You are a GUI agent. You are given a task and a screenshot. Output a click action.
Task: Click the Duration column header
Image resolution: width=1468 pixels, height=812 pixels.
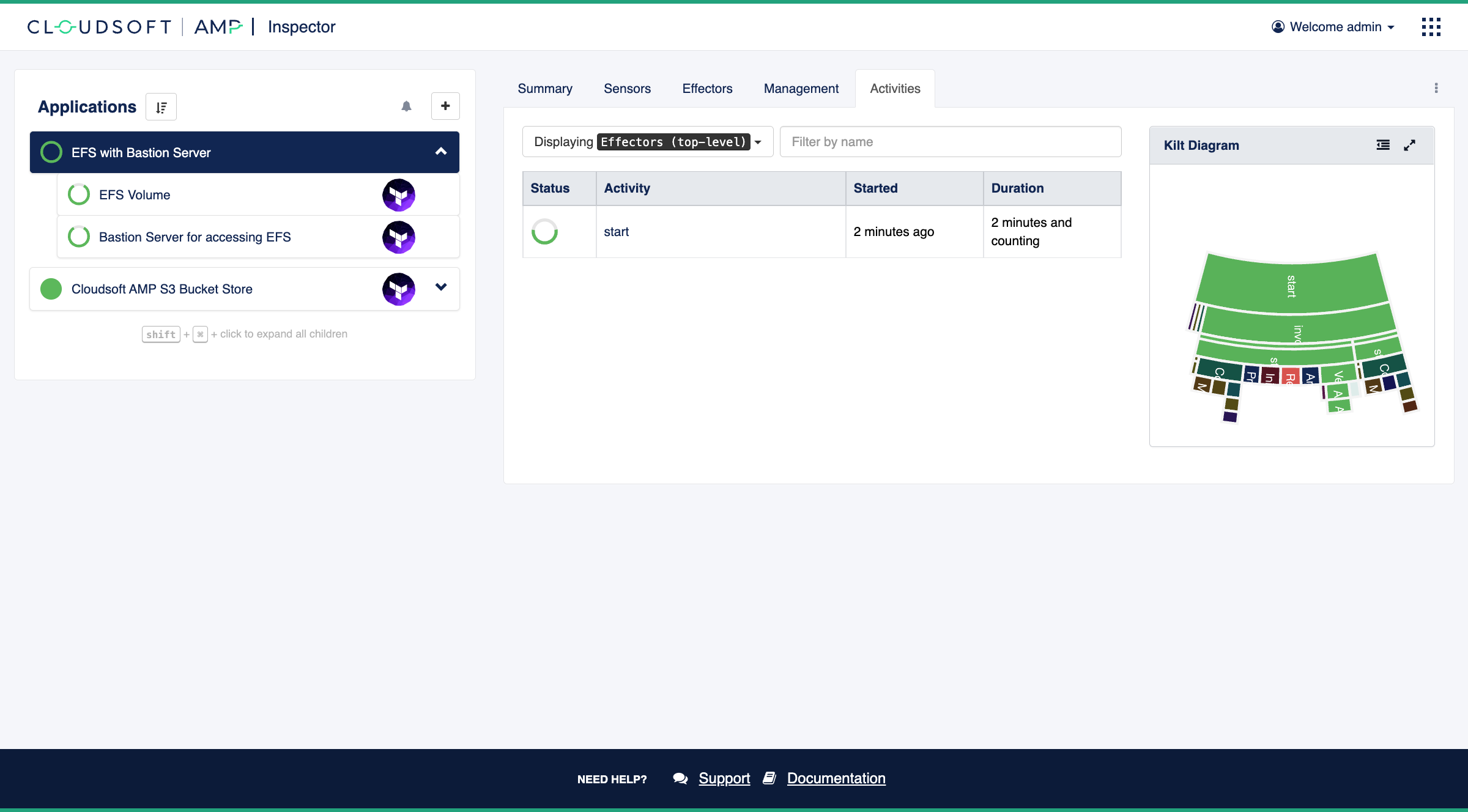pos(1052,188)
